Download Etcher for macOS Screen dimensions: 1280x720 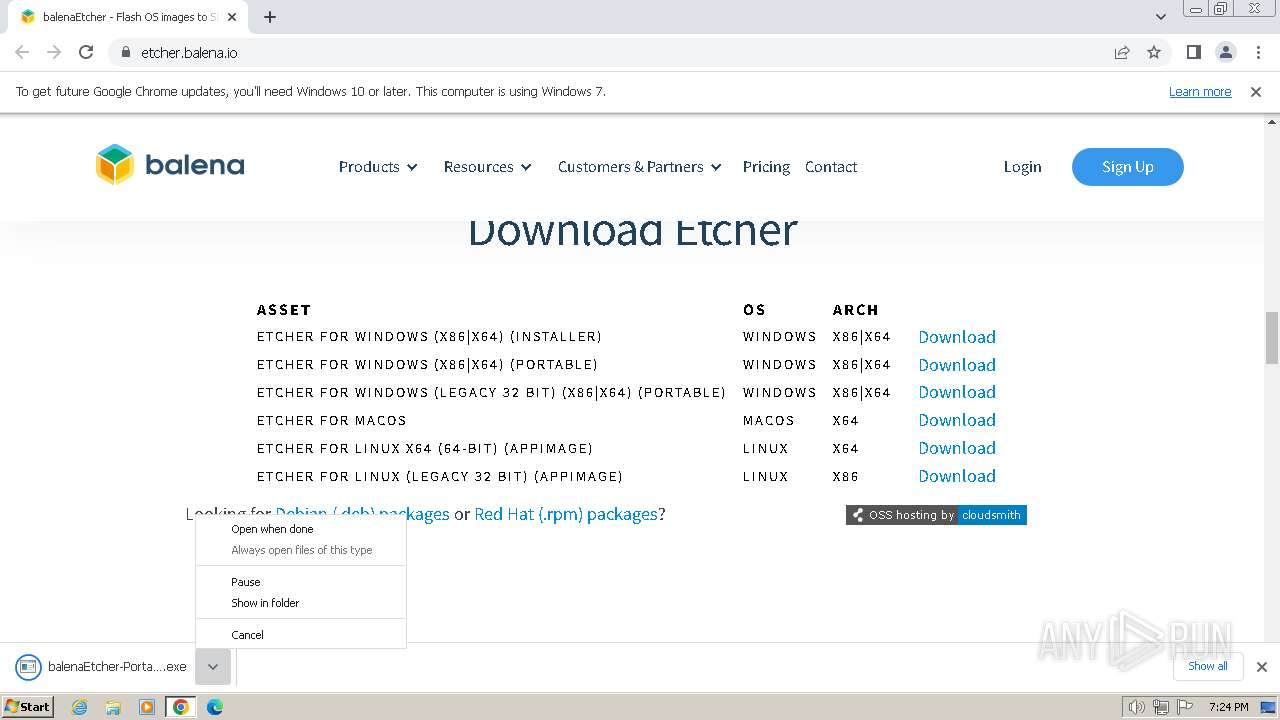click(957, 420)
